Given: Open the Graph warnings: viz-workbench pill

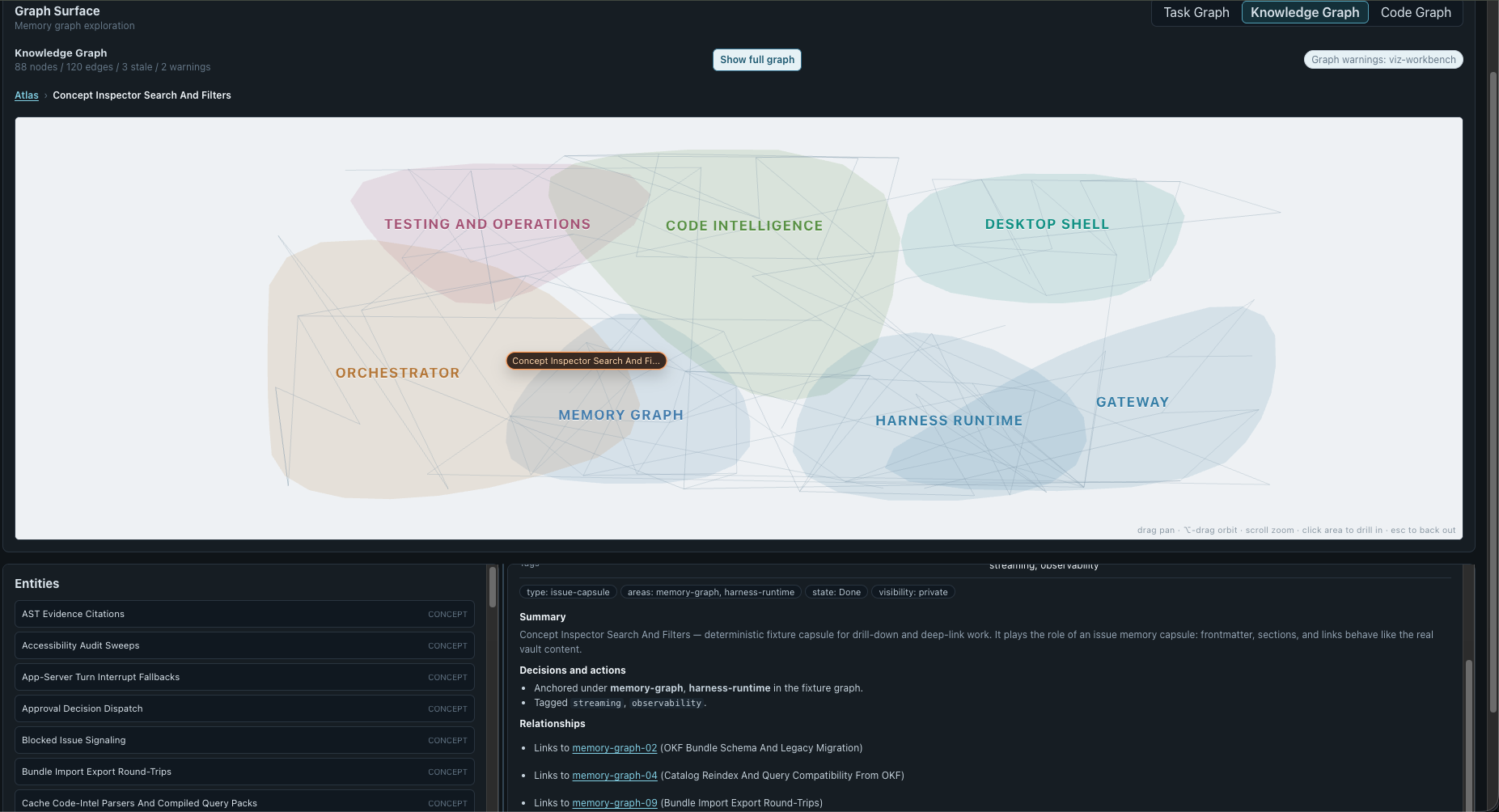Looking at the screenshot, I should click(1383, 60).
